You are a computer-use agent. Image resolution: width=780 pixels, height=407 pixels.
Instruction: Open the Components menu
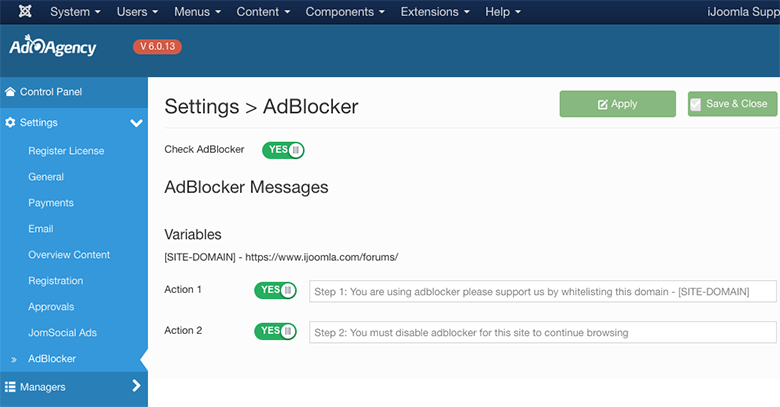pos(345,12)
